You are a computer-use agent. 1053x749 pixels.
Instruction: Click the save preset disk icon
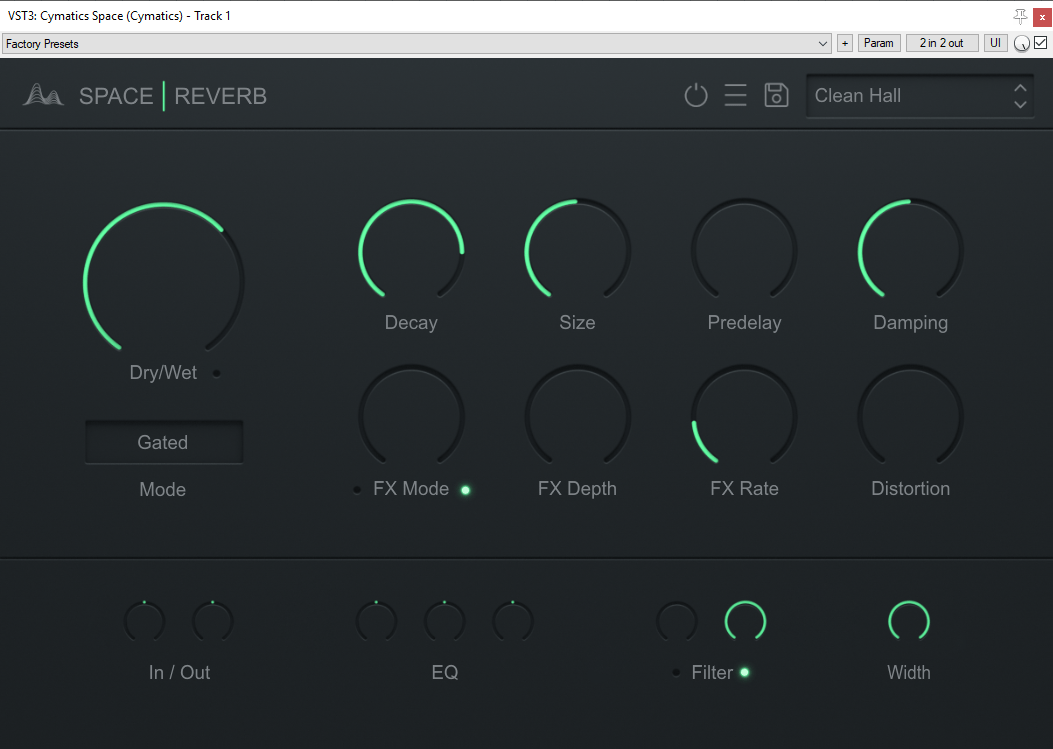click(776, 94)
